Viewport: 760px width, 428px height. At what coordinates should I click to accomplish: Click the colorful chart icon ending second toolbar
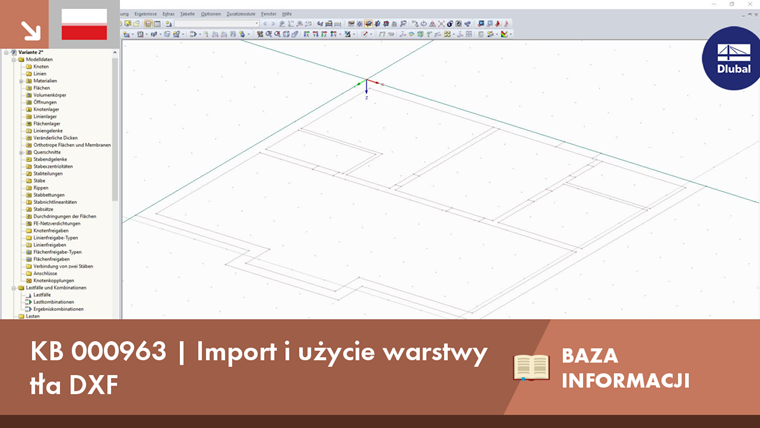coord(505,34)
